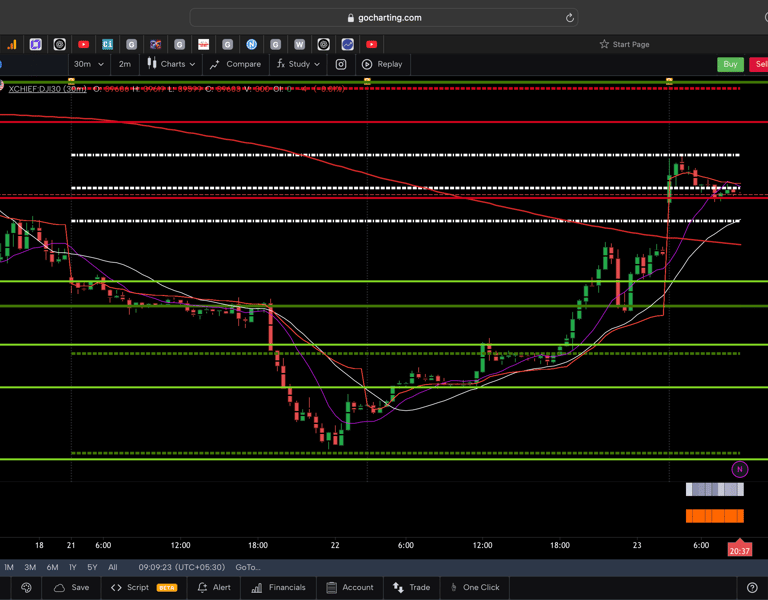Open the multicolored bookmark after the first G
Screen dimensions: 768x600
coord(155,45)
